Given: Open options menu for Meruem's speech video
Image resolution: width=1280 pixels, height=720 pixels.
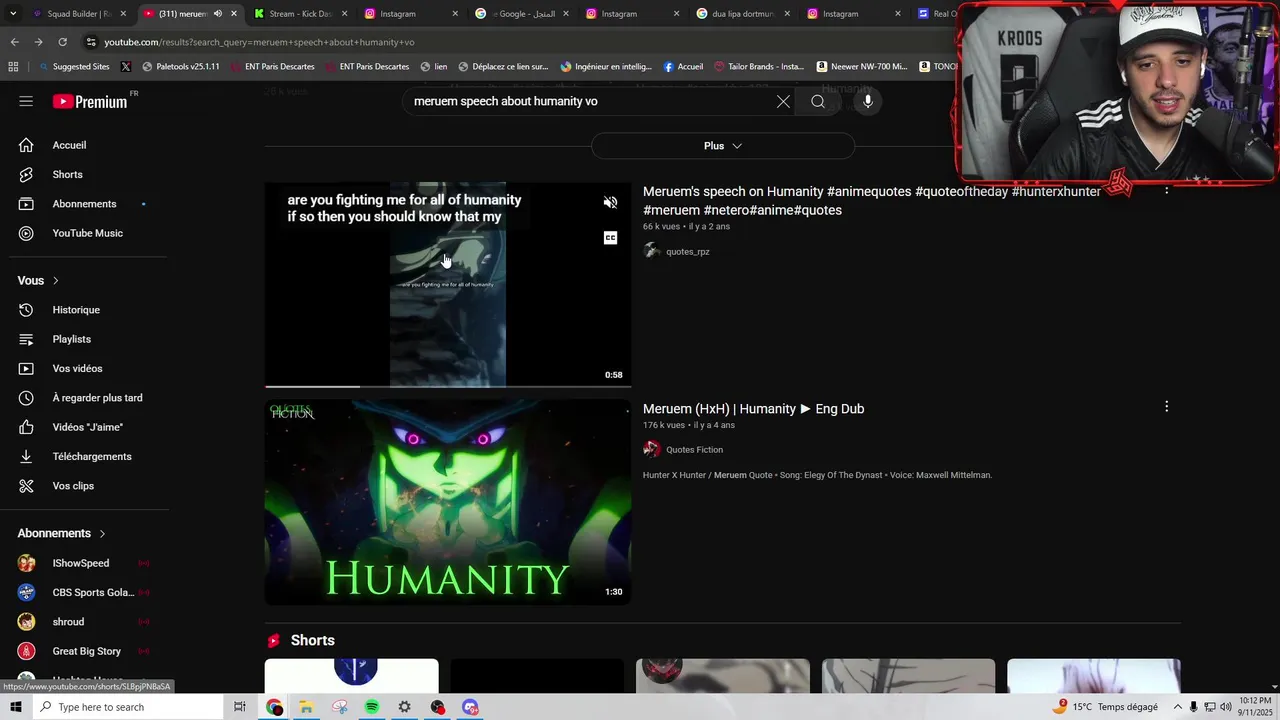Looking at the screenshot, I should [1166, 189].
